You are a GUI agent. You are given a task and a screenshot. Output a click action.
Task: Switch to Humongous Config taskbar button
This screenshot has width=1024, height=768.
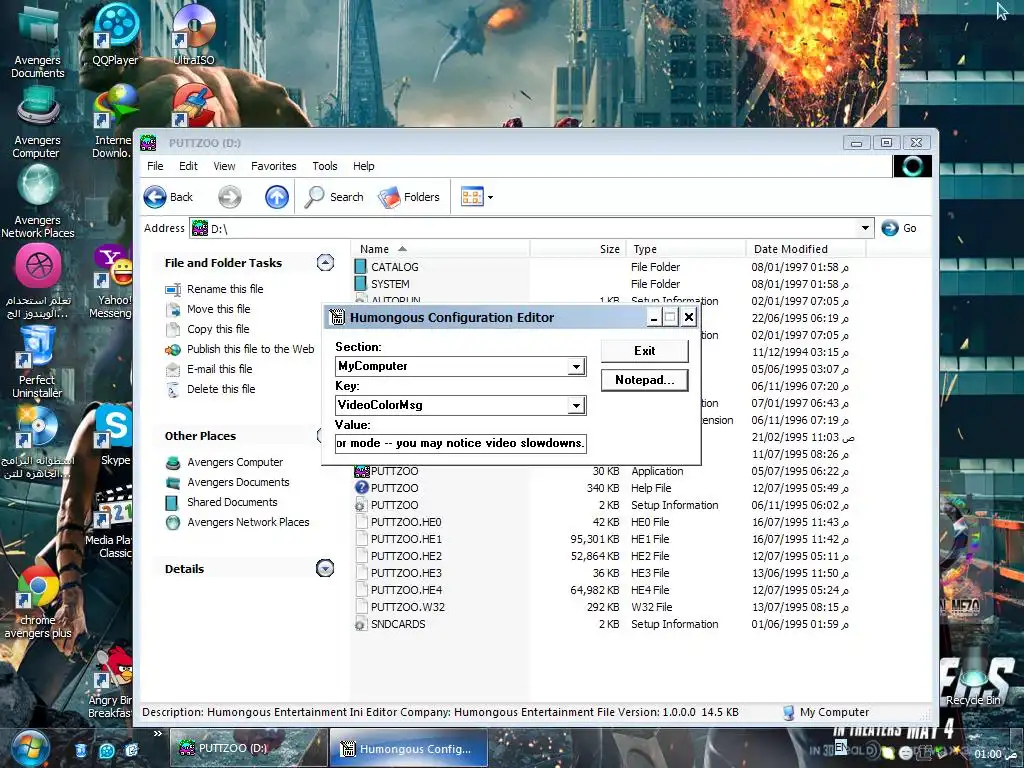coord(409,748)
